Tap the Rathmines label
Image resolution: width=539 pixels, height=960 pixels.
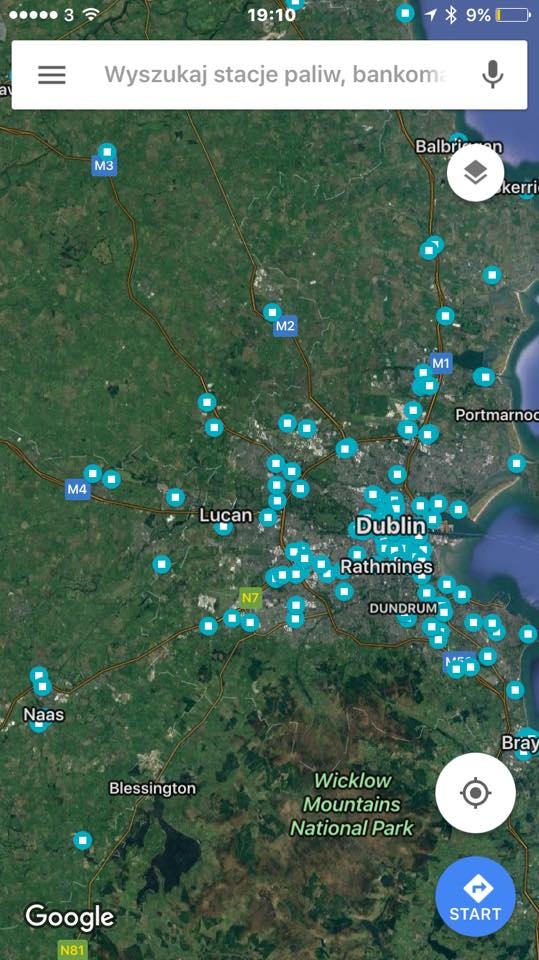tap(386, 566)
